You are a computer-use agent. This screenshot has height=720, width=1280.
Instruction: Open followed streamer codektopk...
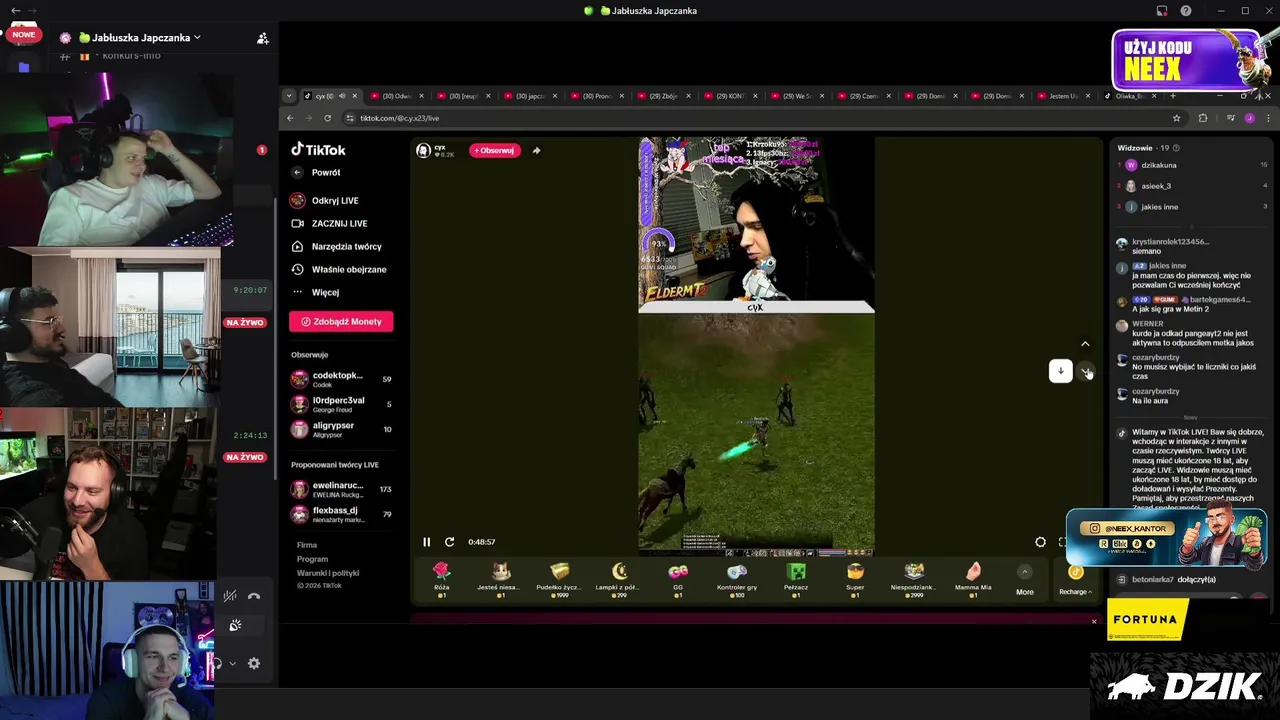[x=340, y=379]
